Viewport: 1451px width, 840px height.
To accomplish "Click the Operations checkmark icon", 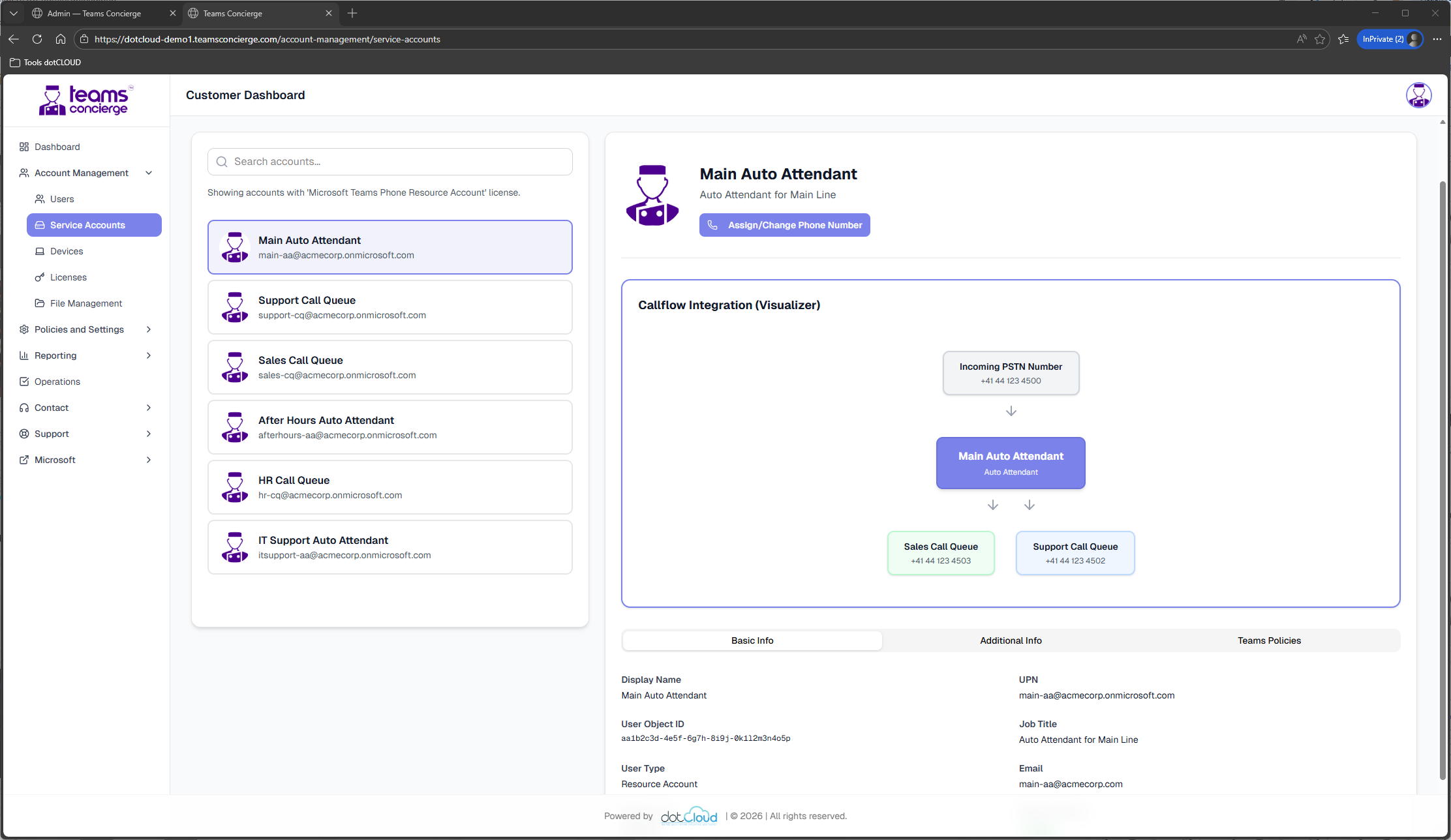I will (x=24, y=382).
